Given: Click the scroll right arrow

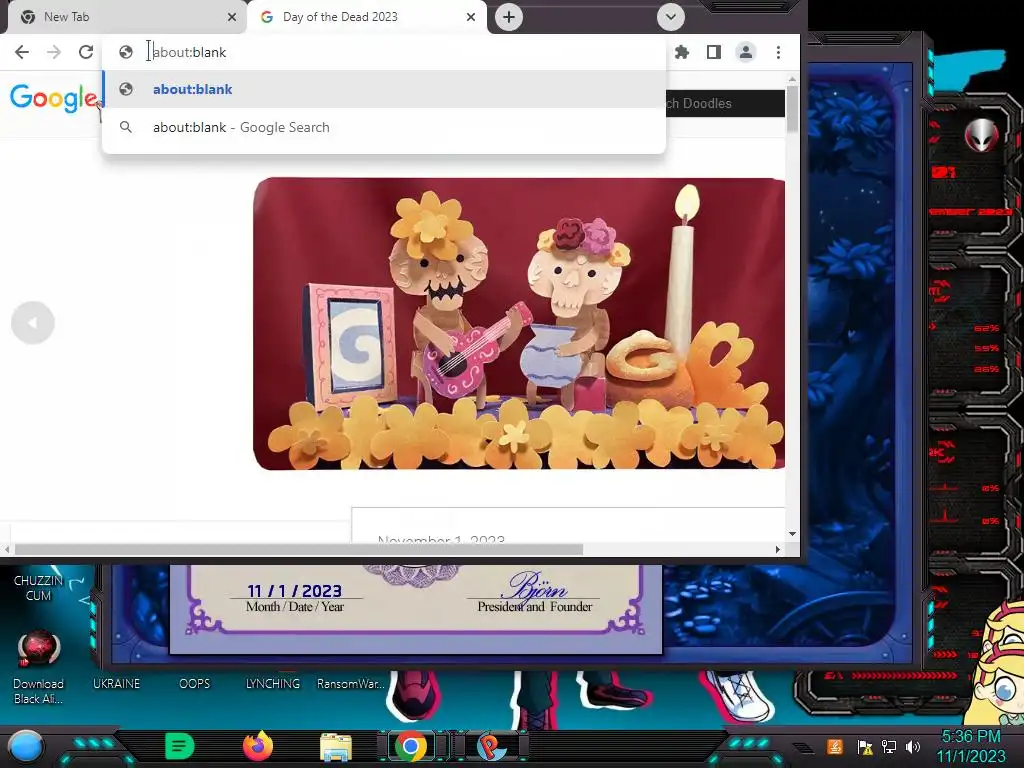Looking at the screenshot, I should click(778, 550).
